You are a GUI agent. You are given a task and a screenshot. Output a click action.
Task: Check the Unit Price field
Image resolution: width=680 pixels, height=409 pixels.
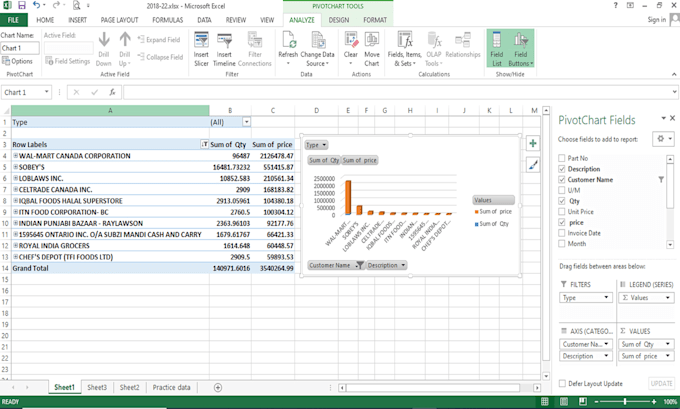(x=562, y=212)
